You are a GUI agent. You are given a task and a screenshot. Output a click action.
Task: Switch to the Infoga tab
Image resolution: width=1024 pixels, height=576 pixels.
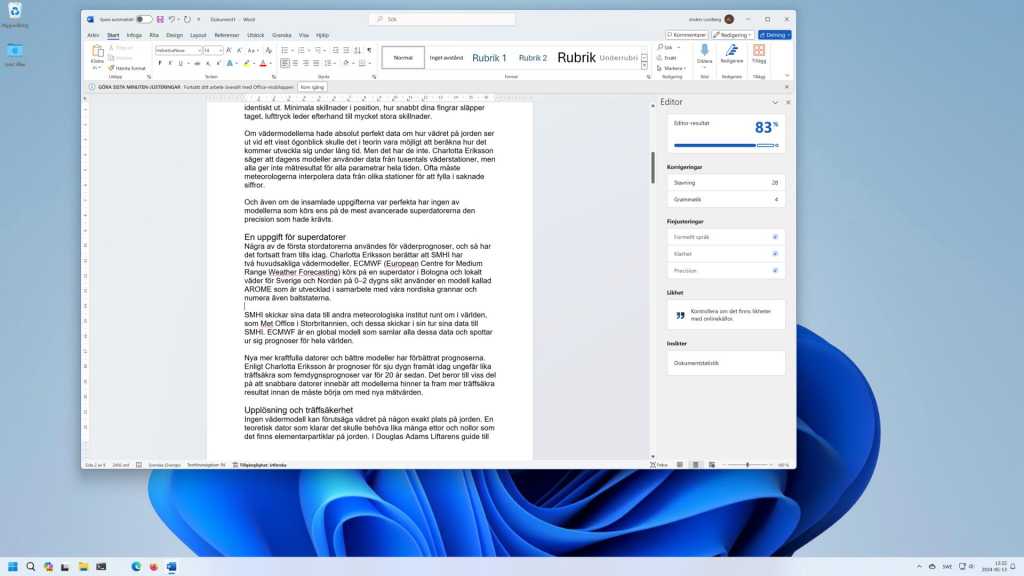point(134,35)
